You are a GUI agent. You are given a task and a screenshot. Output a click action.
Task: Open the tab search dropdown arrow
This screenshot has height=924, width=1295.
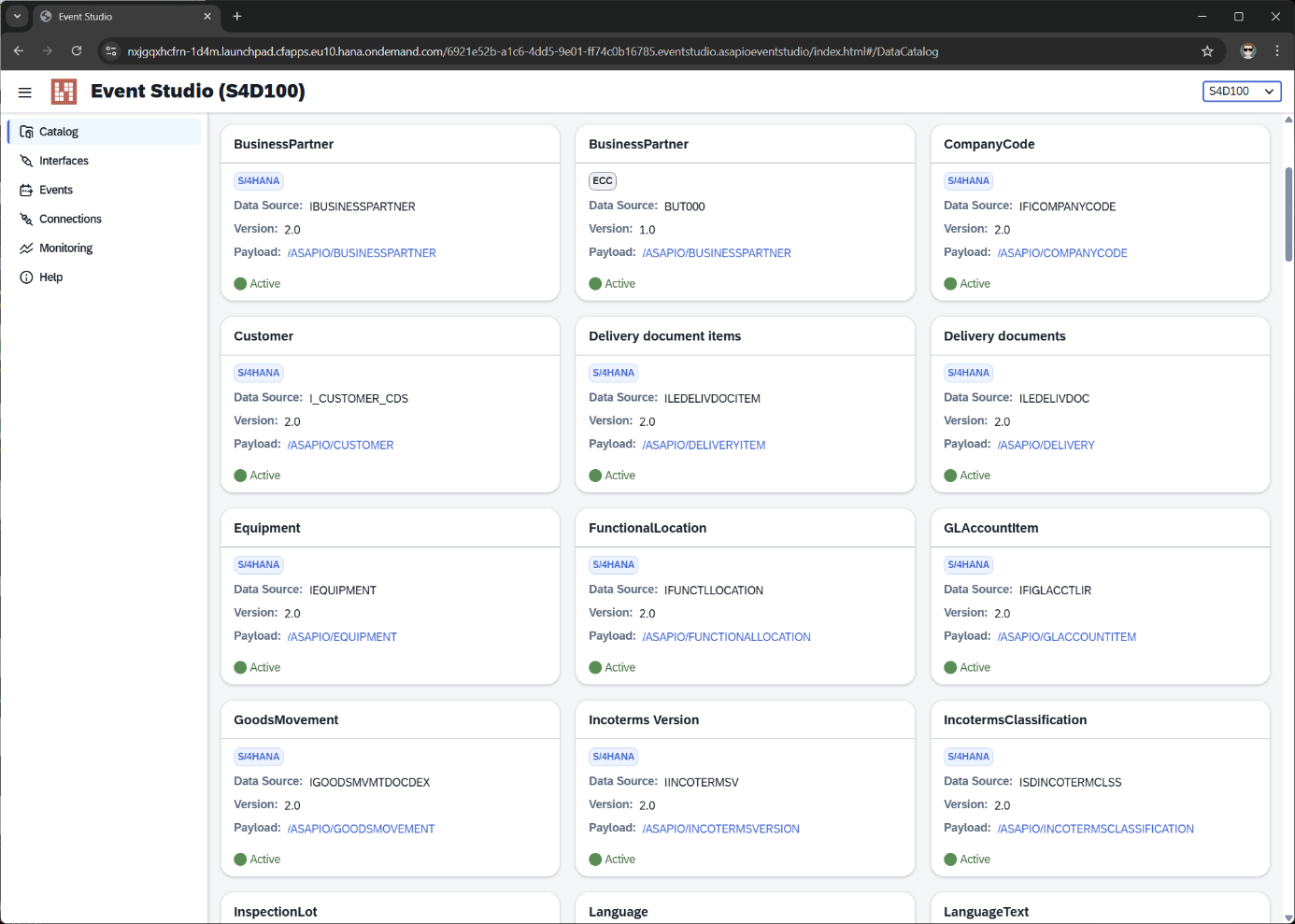point(17,16)
